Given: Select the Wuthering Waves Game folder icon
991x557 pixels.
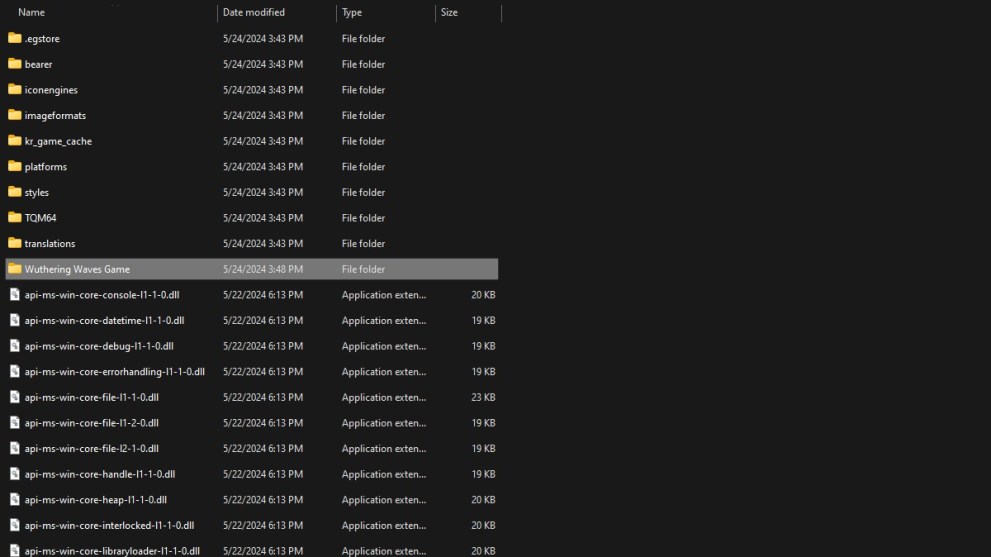Looking at the screenshot, I should point(14,269).
